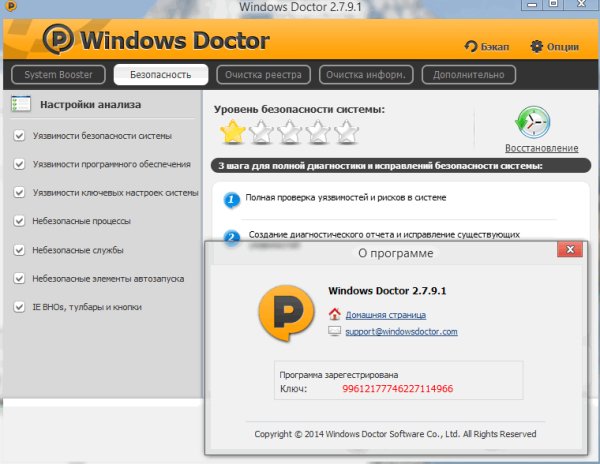Select the Безопасность tab
This screenshot has width=600, height=464.
(161, 75)
